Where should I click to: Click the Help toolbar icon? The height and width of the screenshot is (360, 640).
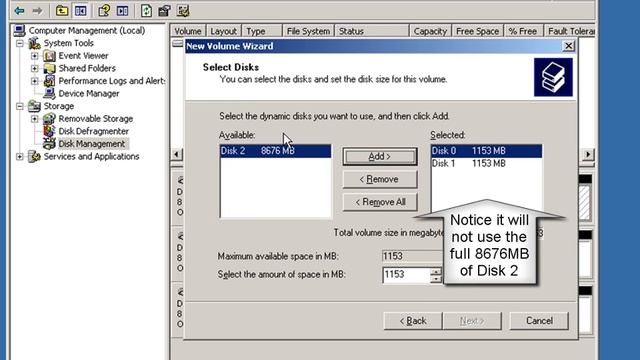(104, 11)
